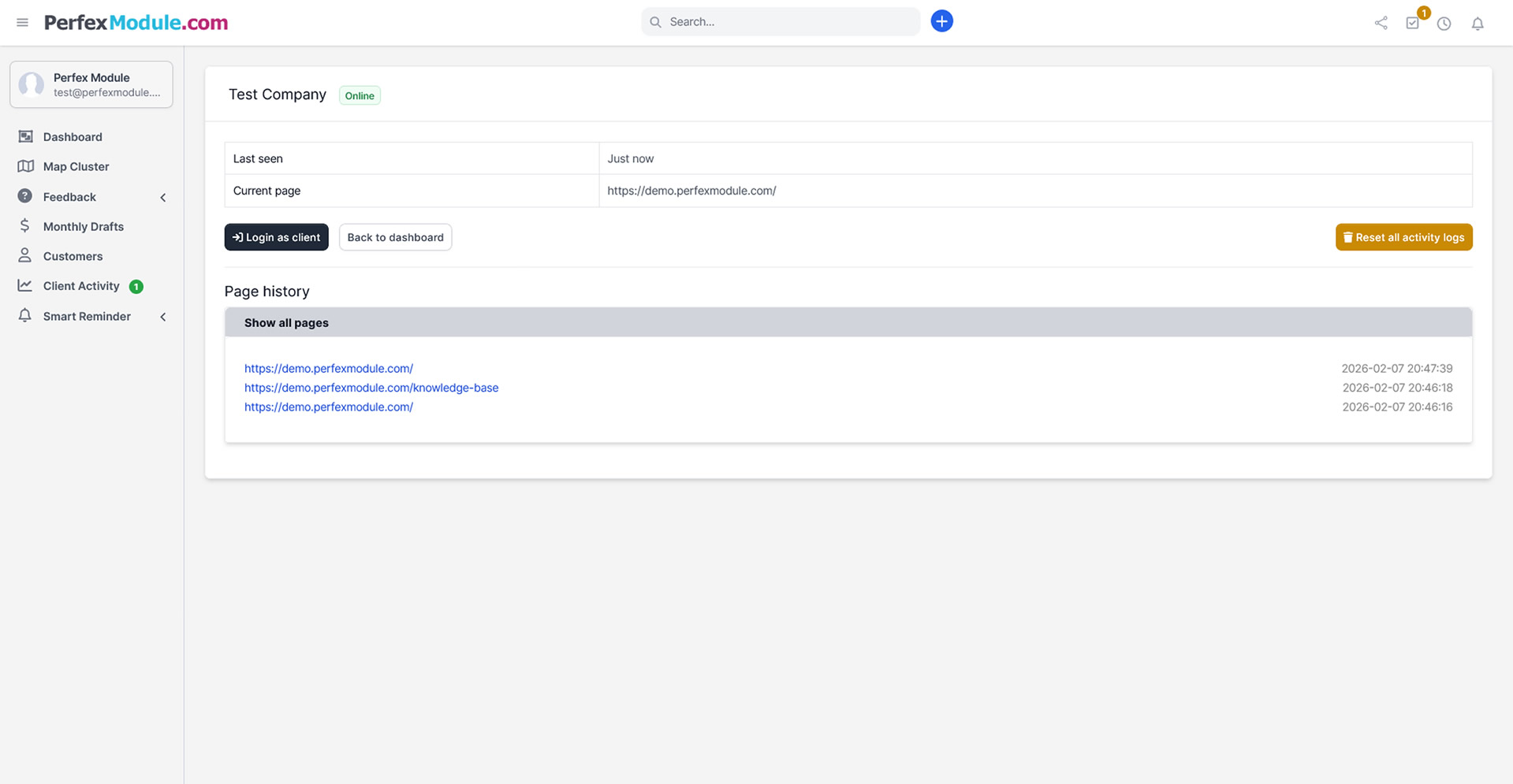Viewport: 1513px width, 784px height.
Task: Open the knowledge-base history link
Action: pos(371,388)
